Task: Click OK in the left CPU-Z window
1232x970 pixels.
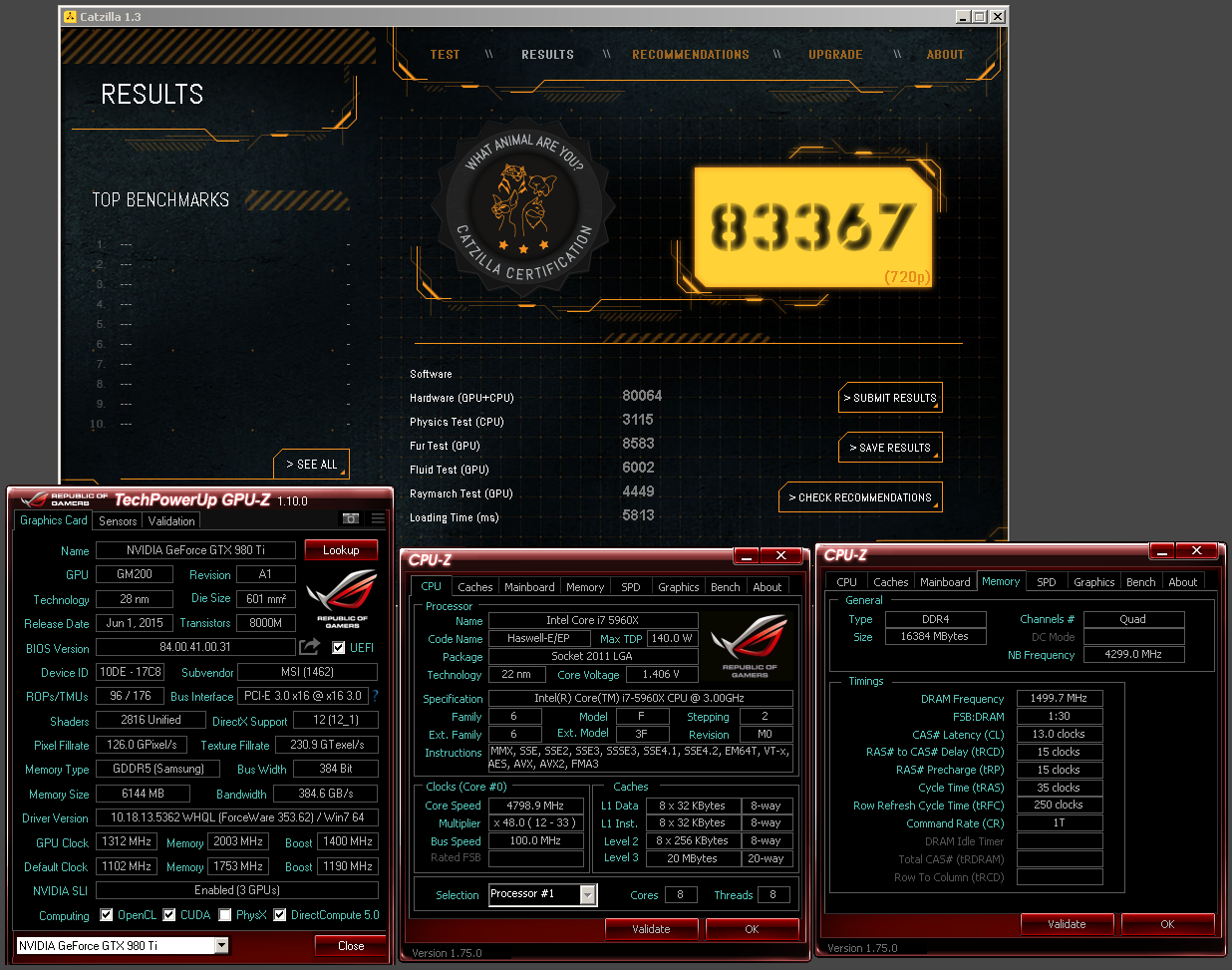Action: tap(752, 929)
